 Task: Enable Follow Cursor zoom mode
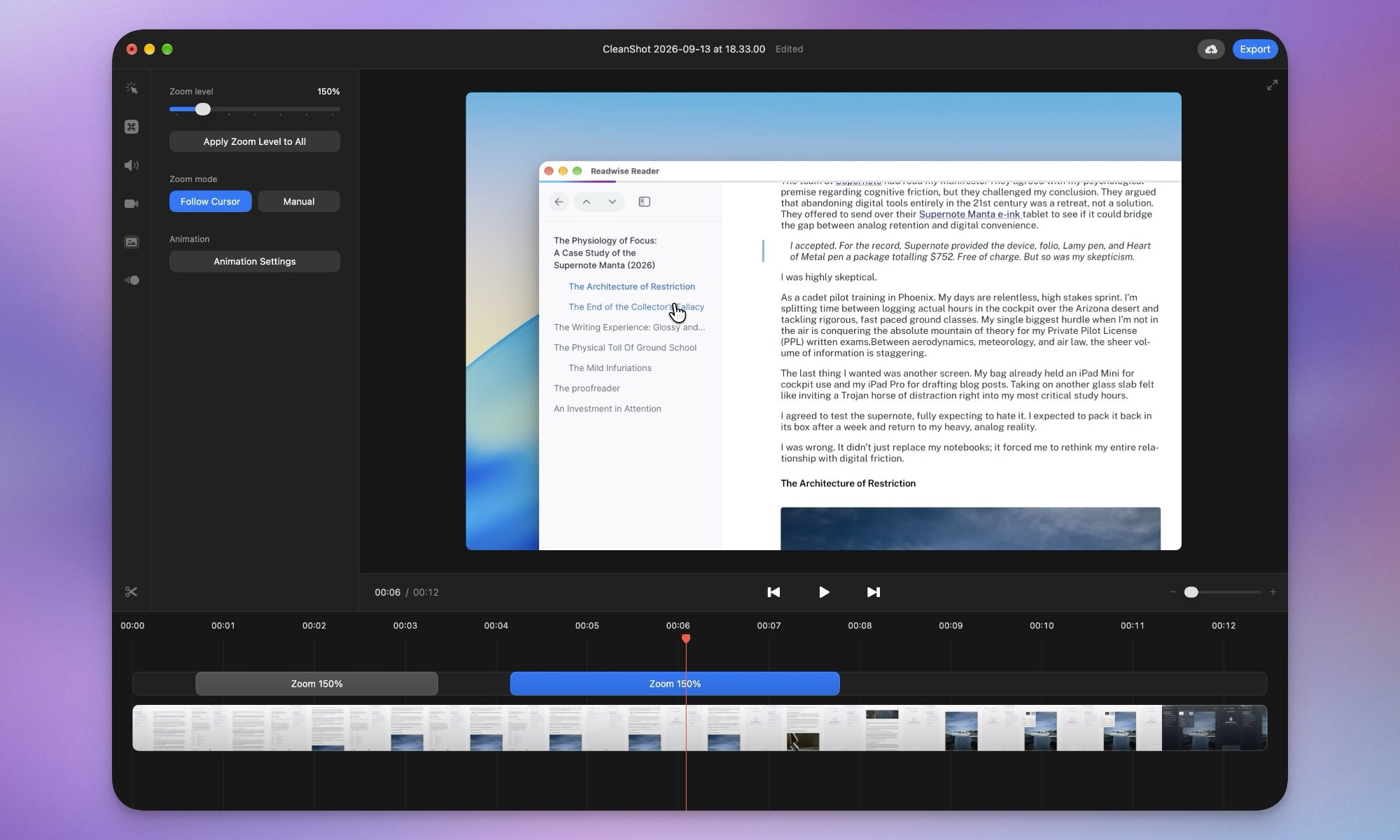(x=210, y=202)
